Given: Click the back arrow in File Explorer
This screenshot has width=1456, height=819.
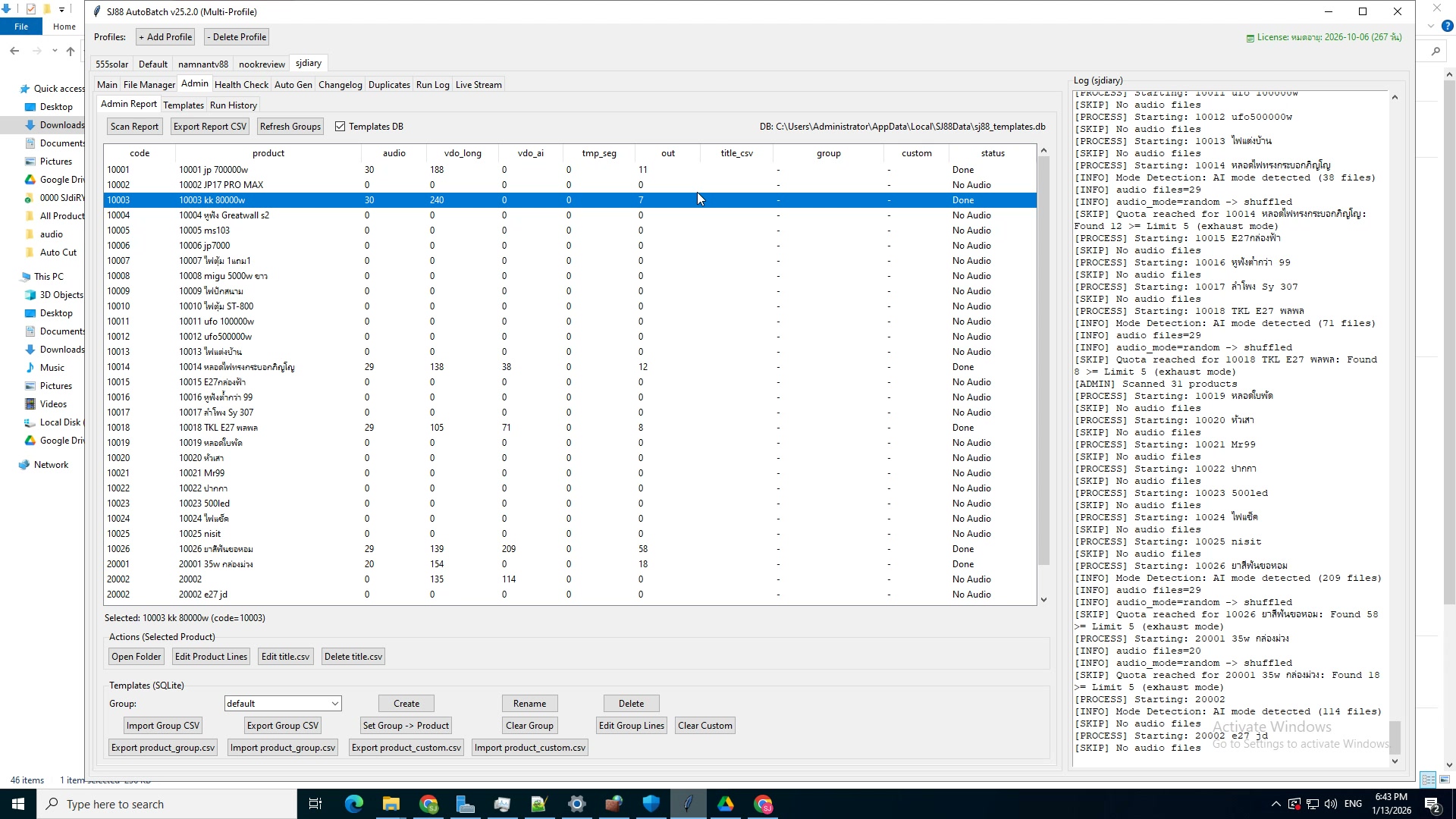Looking at the screenshot, I should (15, 51).
